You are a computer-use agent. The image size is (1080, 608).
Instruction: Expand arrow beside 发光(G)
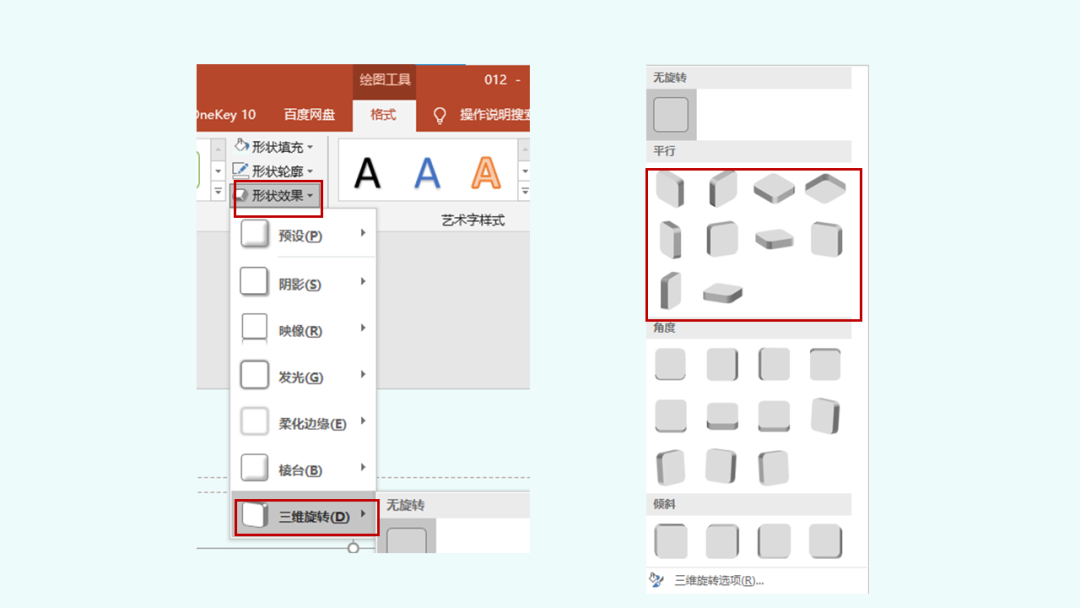tap(363, 375)
